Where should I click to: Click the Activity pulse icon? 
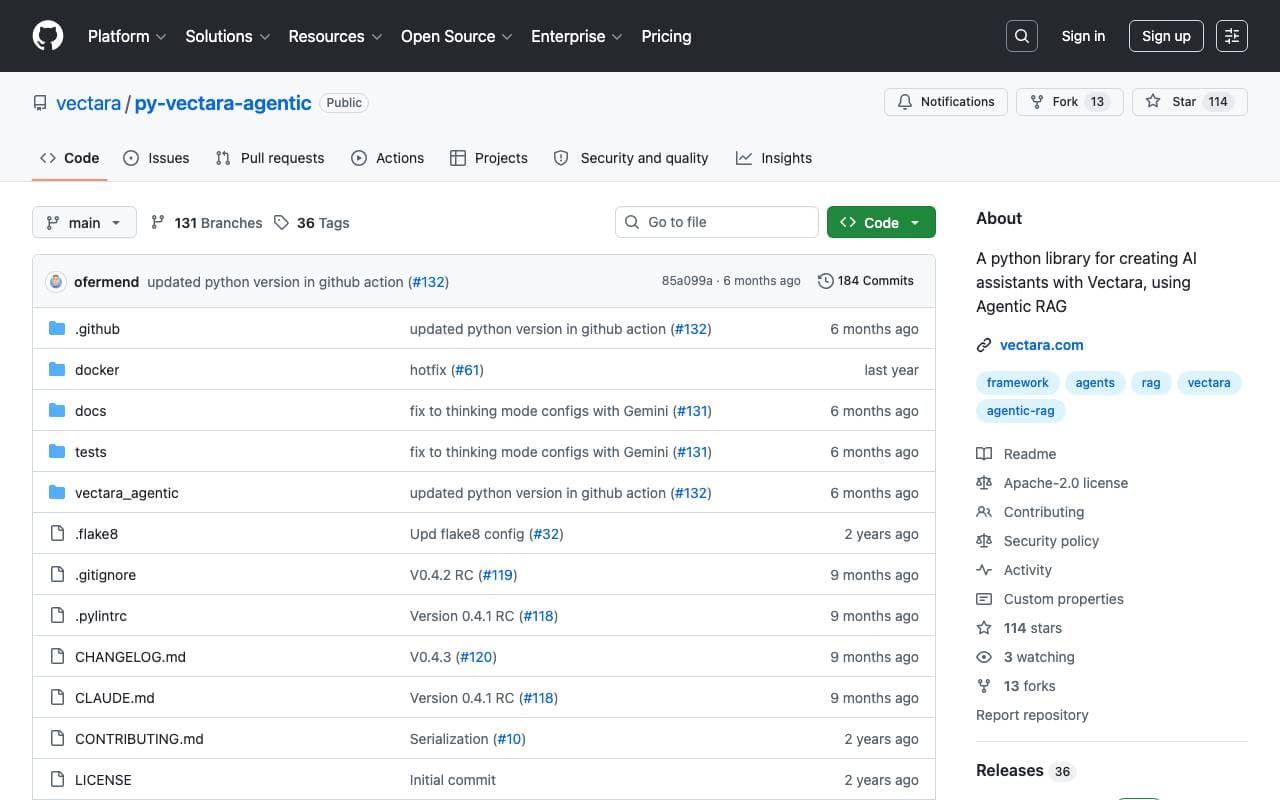click(984, 570)
